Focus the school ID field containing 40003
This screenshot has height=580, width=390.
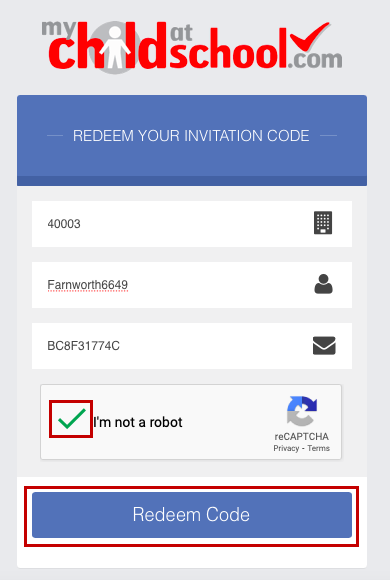pyautogui.click(x=192, y=224)
